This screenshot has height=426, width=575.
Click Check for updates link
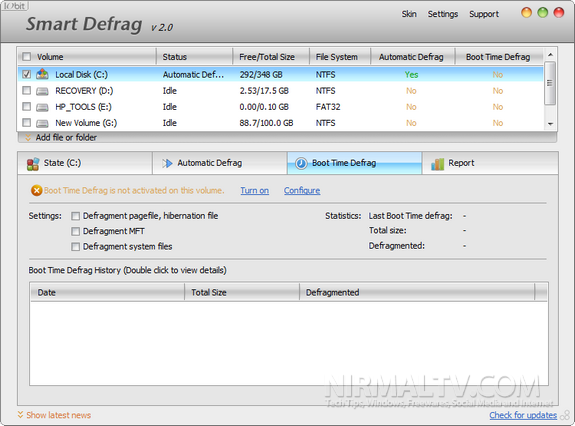523,415
